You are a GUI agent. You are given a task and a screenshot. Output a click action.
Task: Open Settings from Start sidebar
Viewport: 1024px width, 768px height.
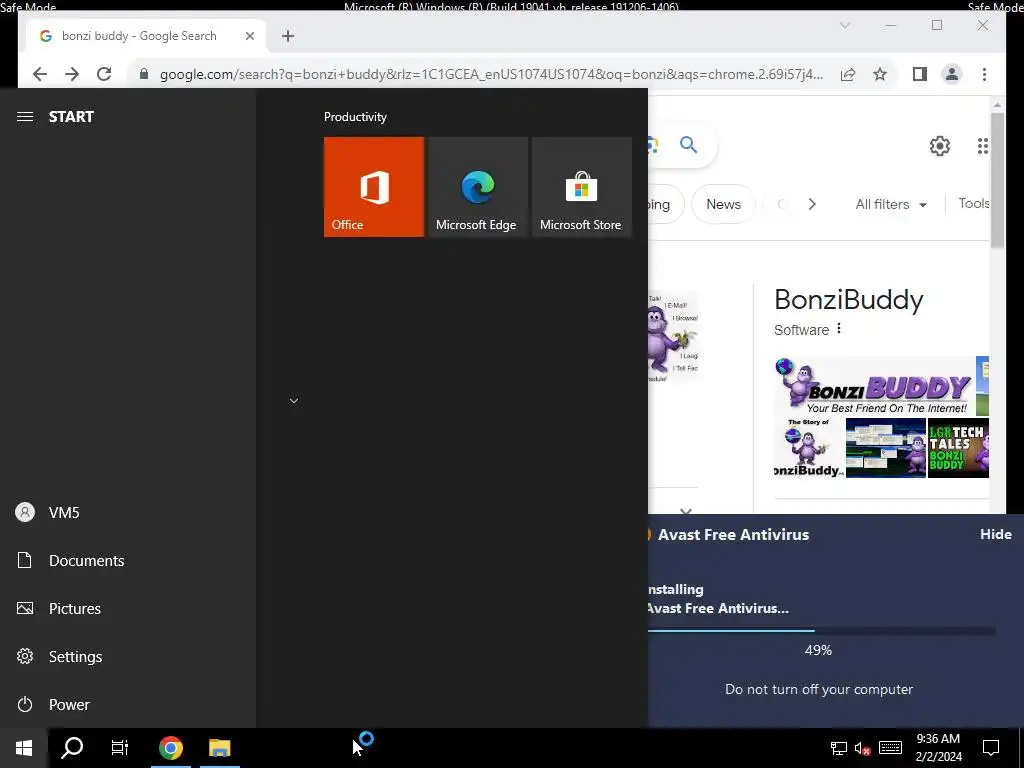[128, 656]
